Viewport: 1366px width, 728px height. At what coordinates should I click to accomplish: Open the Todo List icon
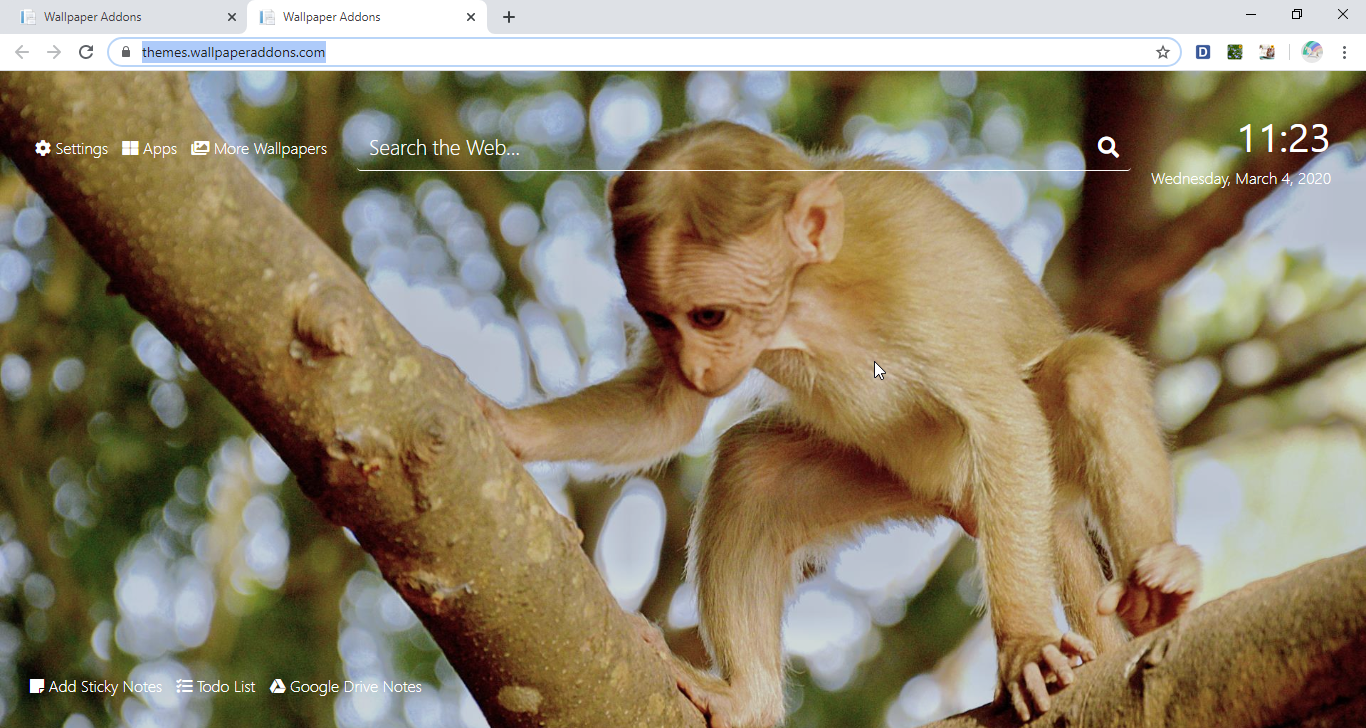(184, 686)
